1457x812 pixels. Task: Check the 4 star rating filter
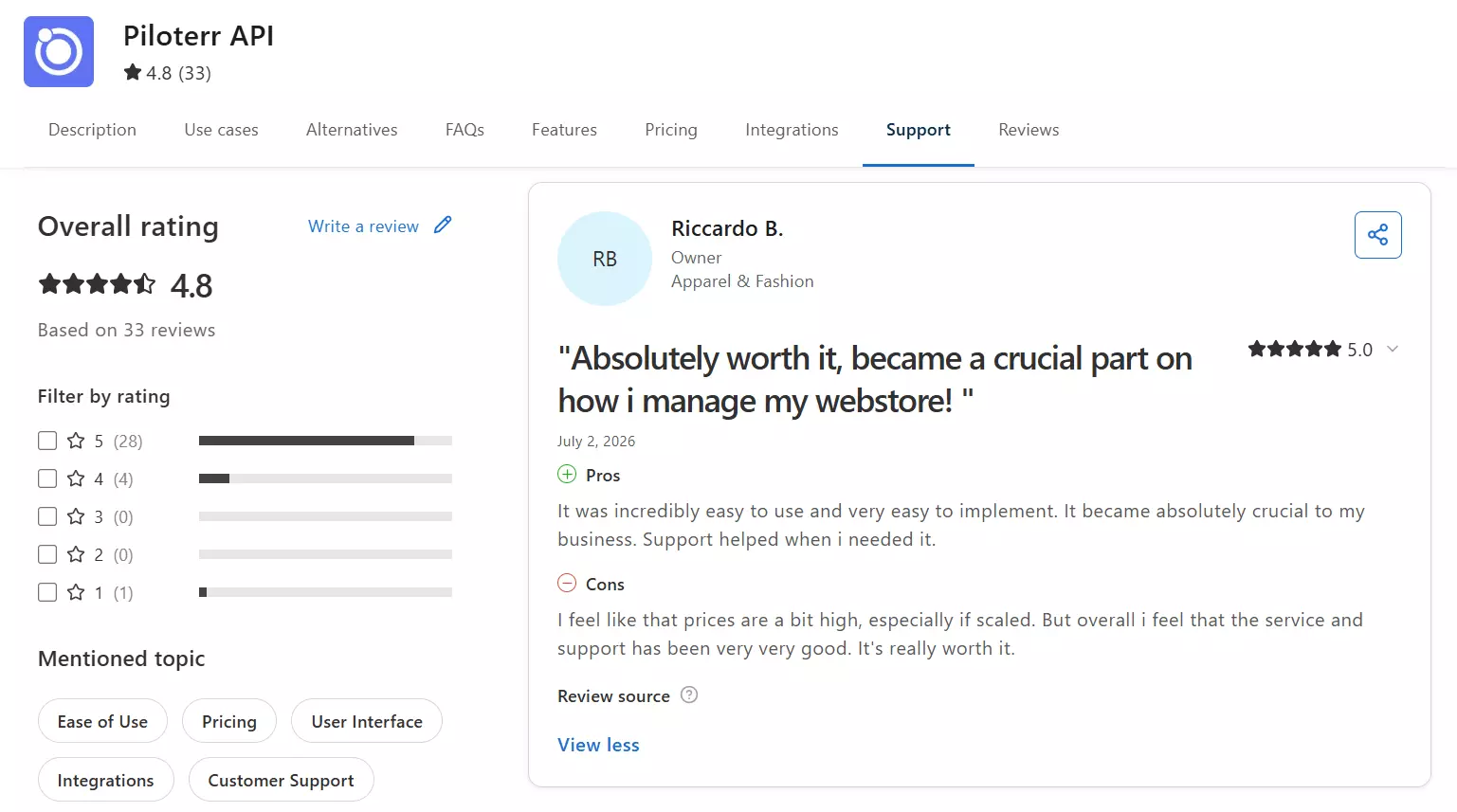pyautogui.click(x=47, y=478)
